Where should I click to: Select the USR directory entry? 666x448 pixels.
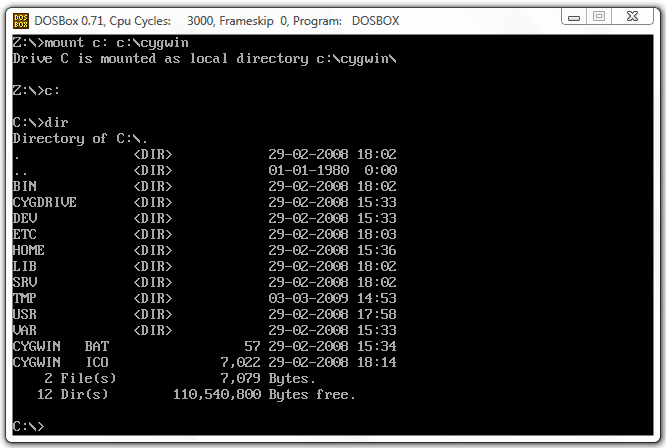pyautogui.click(x=204, y=314)
